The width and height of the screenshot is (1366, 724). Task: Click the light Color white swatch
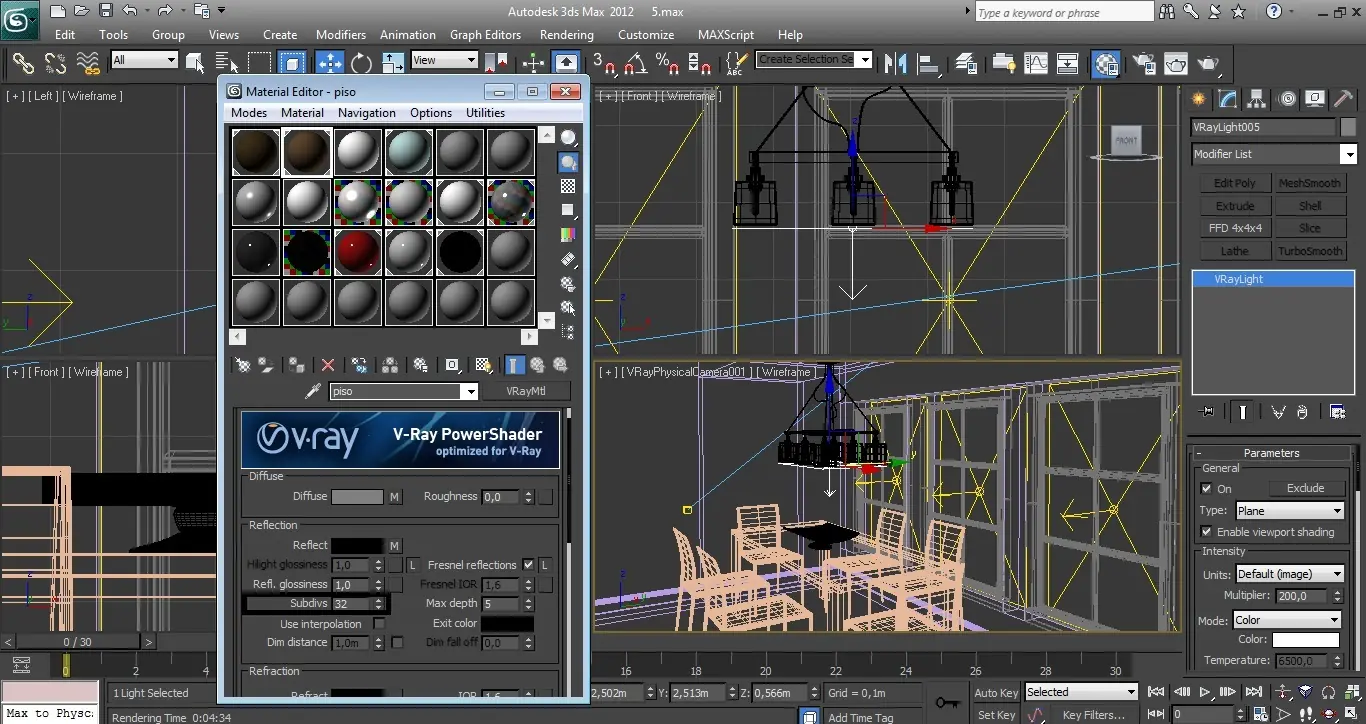coord(1306,640)
